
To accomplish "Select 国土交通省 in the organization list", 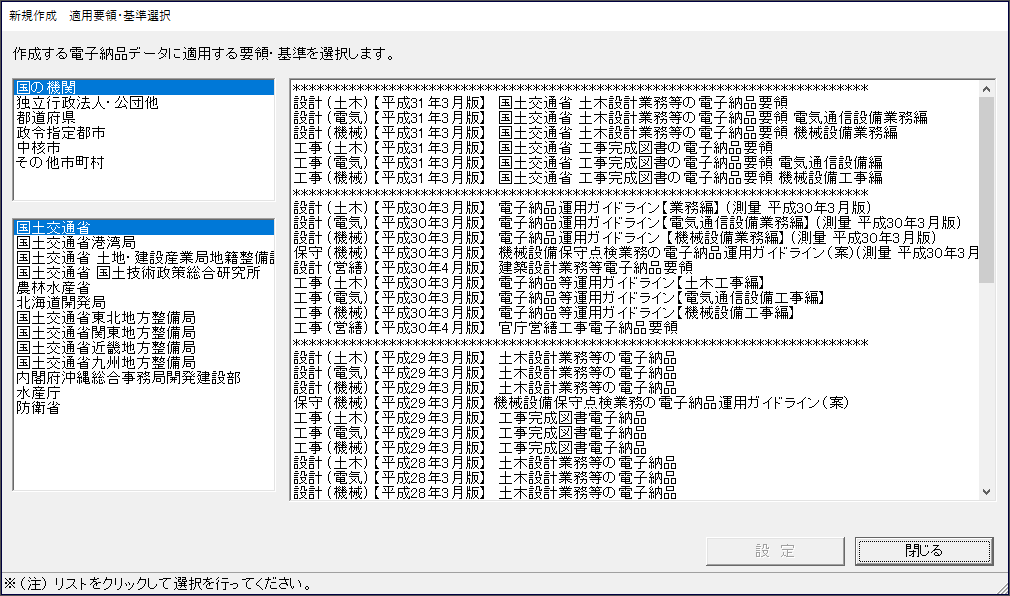I will click(x=144, y=227).
